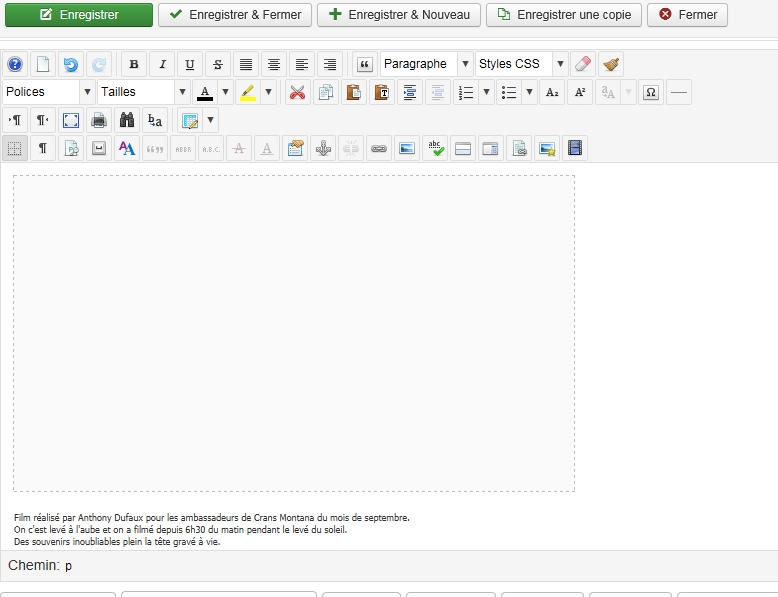Set left-to-right text direction

tap(15, 120)
